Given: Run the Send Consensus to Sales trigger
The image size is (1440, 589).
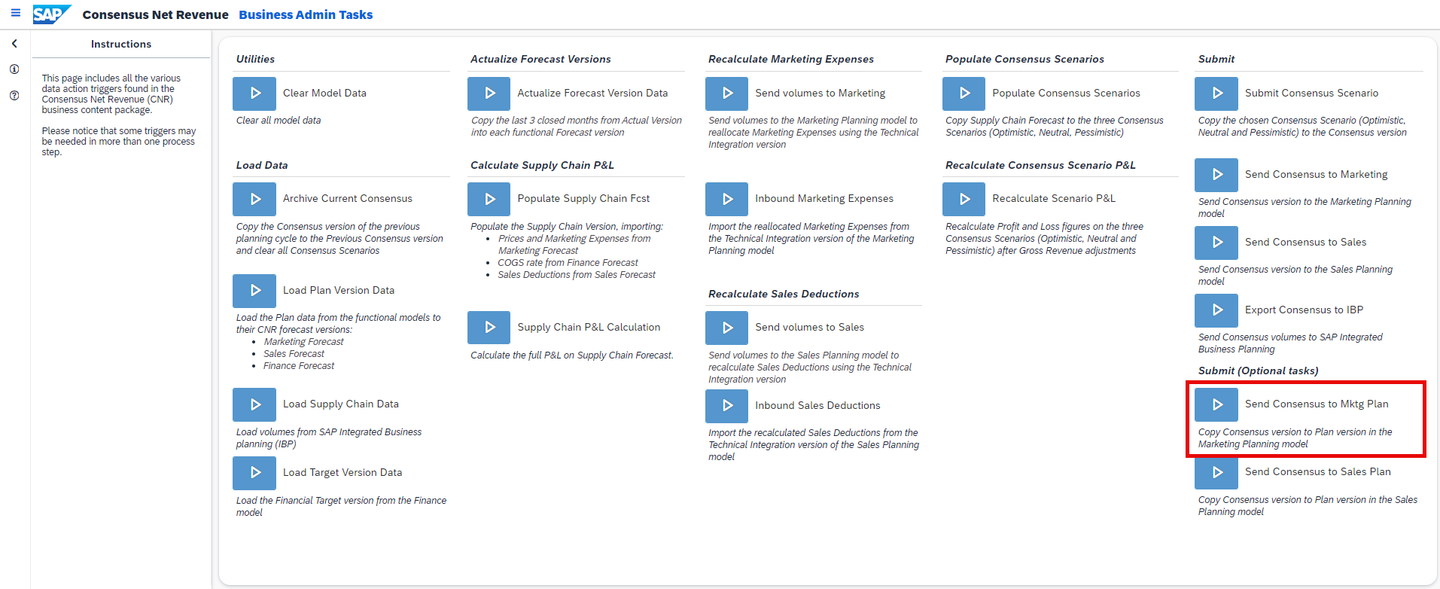Looking at the screenshot, I should pos(1216,242).
